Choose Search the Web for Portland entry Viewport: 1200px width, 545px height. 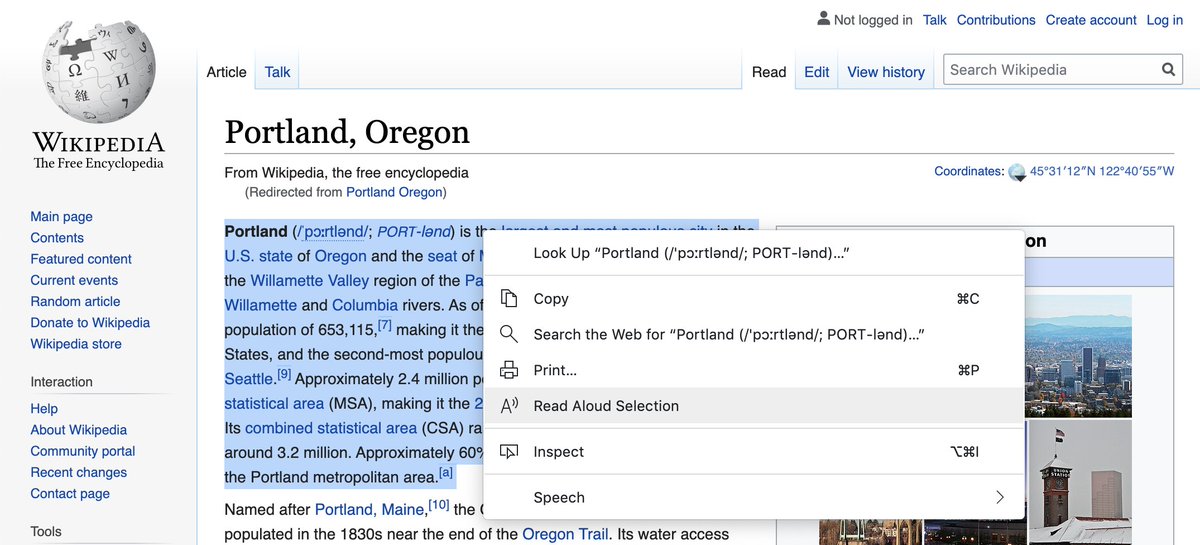(x=754, y=334)
